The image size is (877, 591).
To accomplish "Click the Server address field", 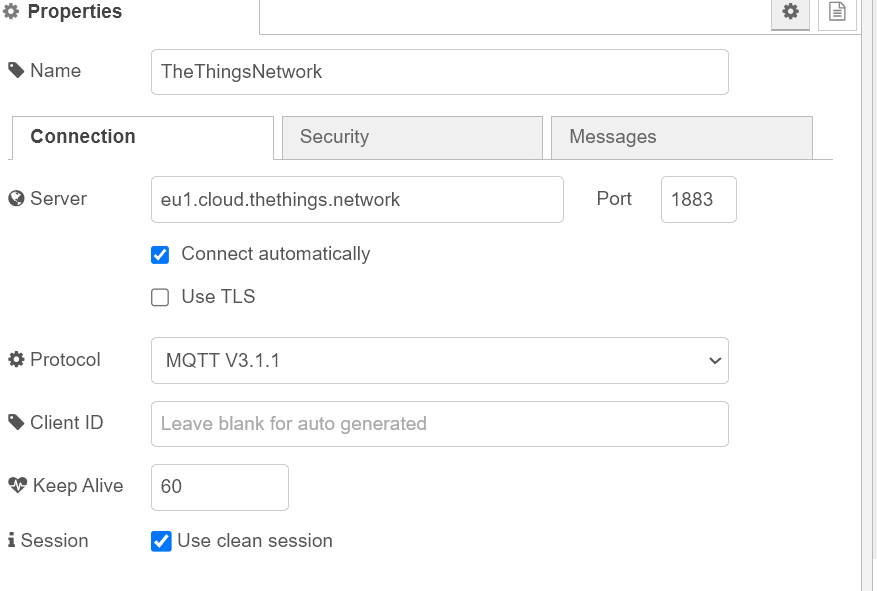I will pyautogui.click(x=357, y=200).
